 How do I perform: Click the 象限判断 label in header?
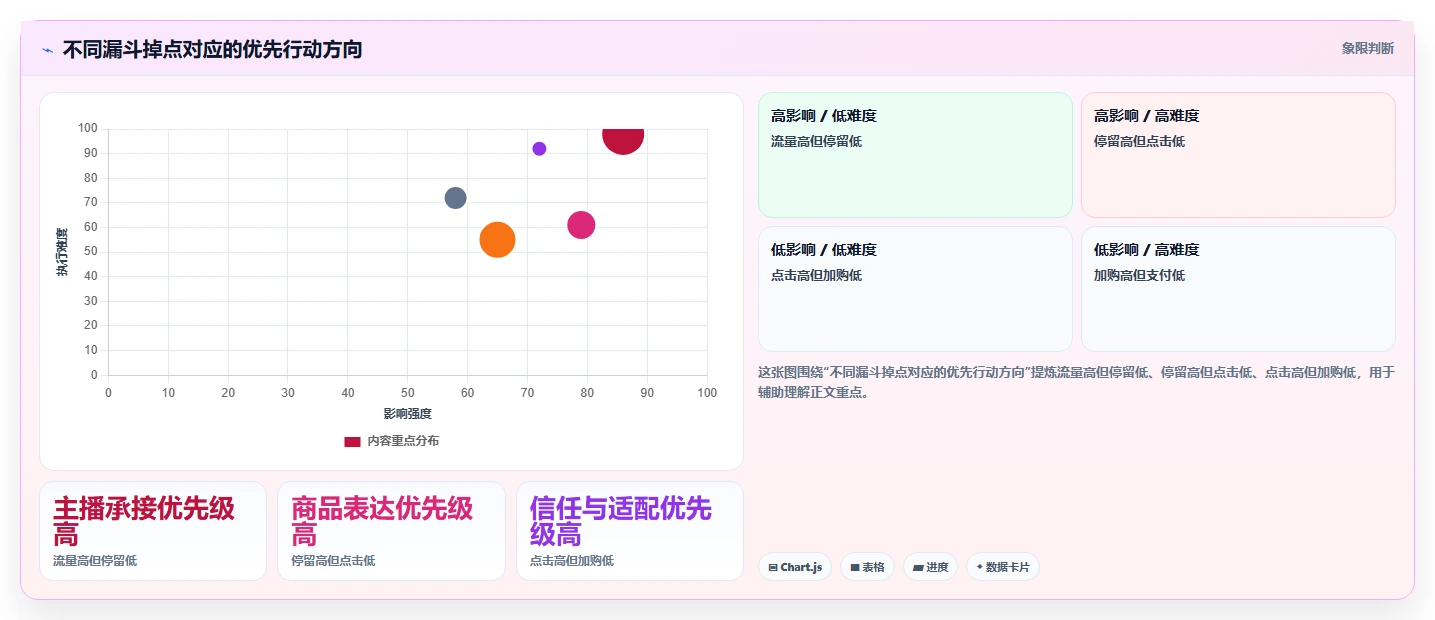point(1367,48)
